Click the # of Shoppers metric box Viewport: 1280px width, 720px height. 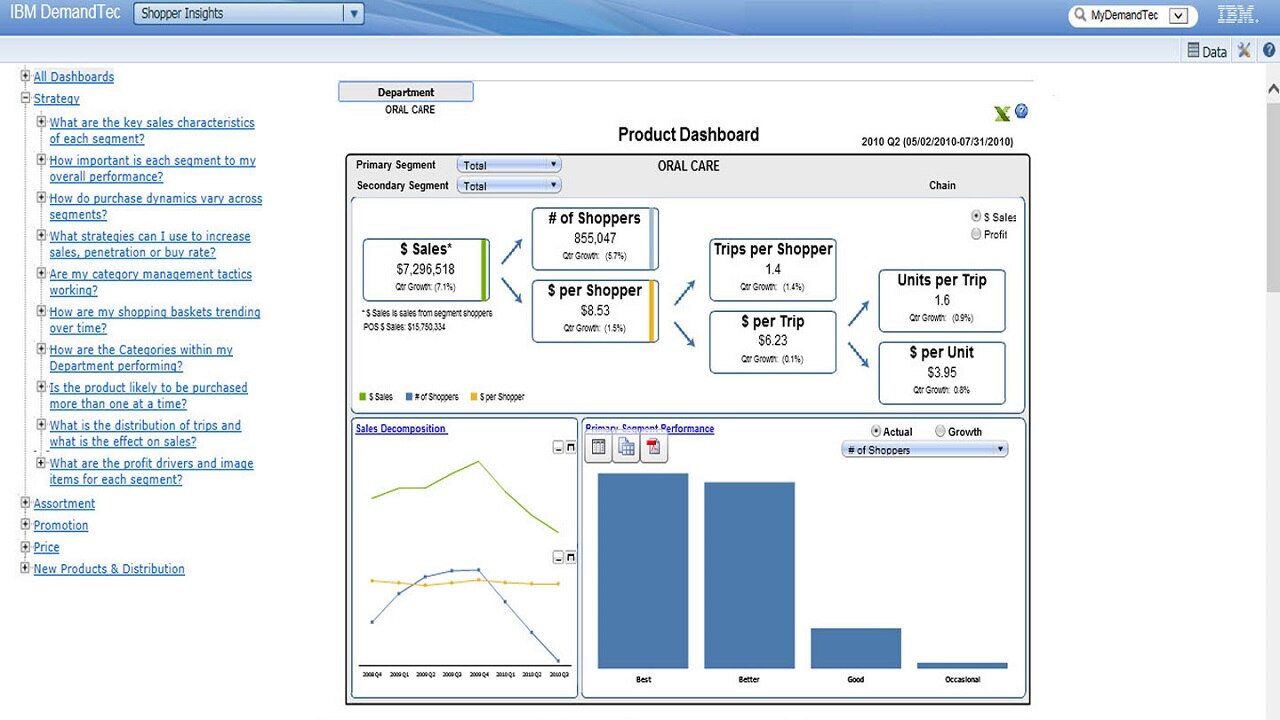click(595, 239)
